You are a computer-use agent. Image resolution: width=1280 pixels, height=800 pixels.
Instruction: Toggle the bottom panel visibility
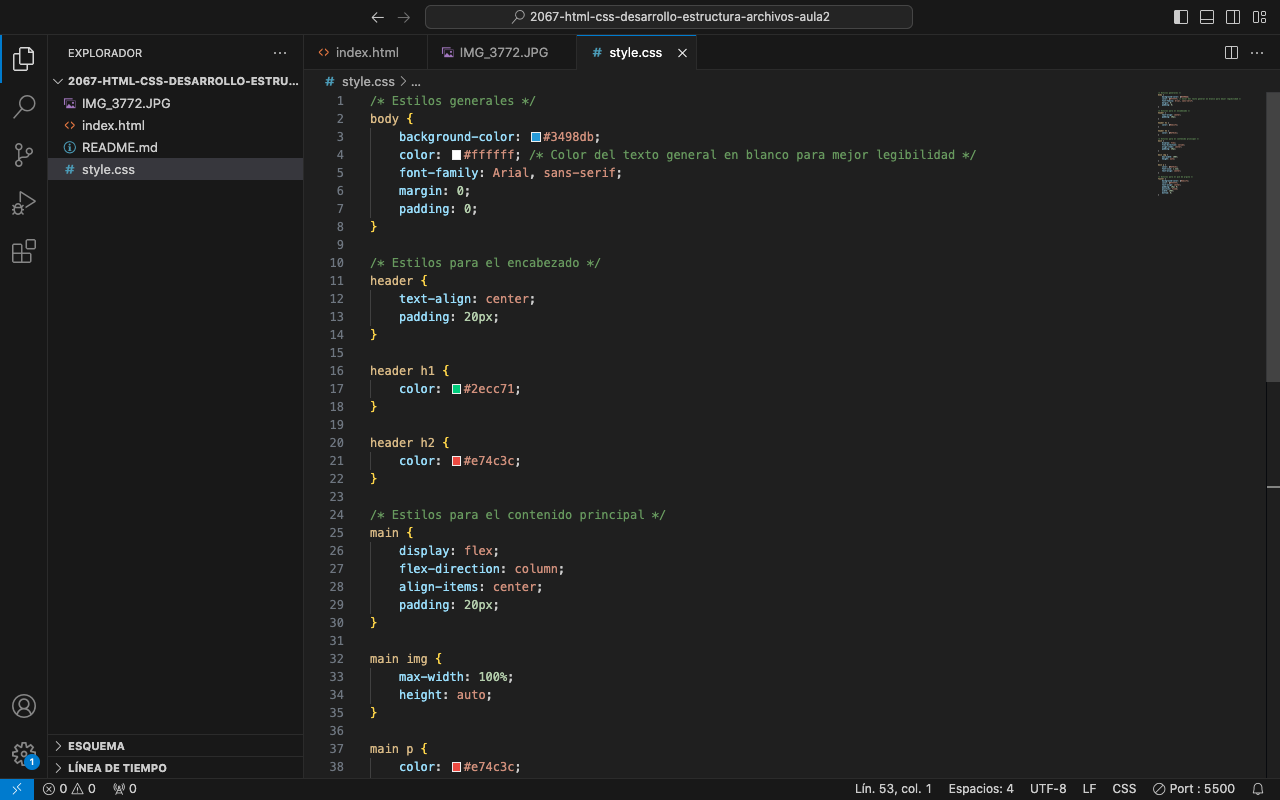coord(1207,17)
